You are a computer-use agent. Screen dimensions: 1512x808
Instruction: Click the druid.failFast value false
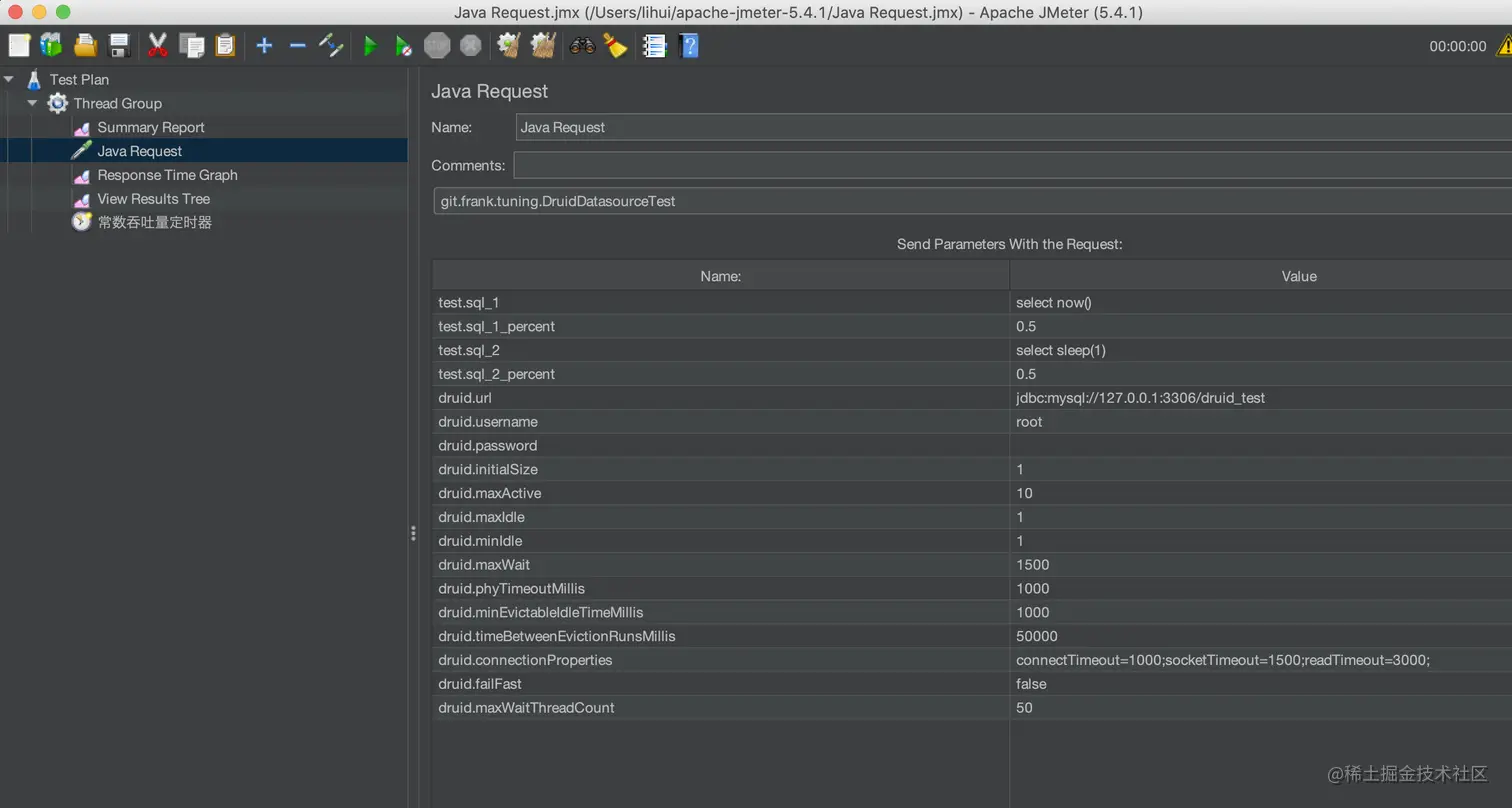(1260, 684)
